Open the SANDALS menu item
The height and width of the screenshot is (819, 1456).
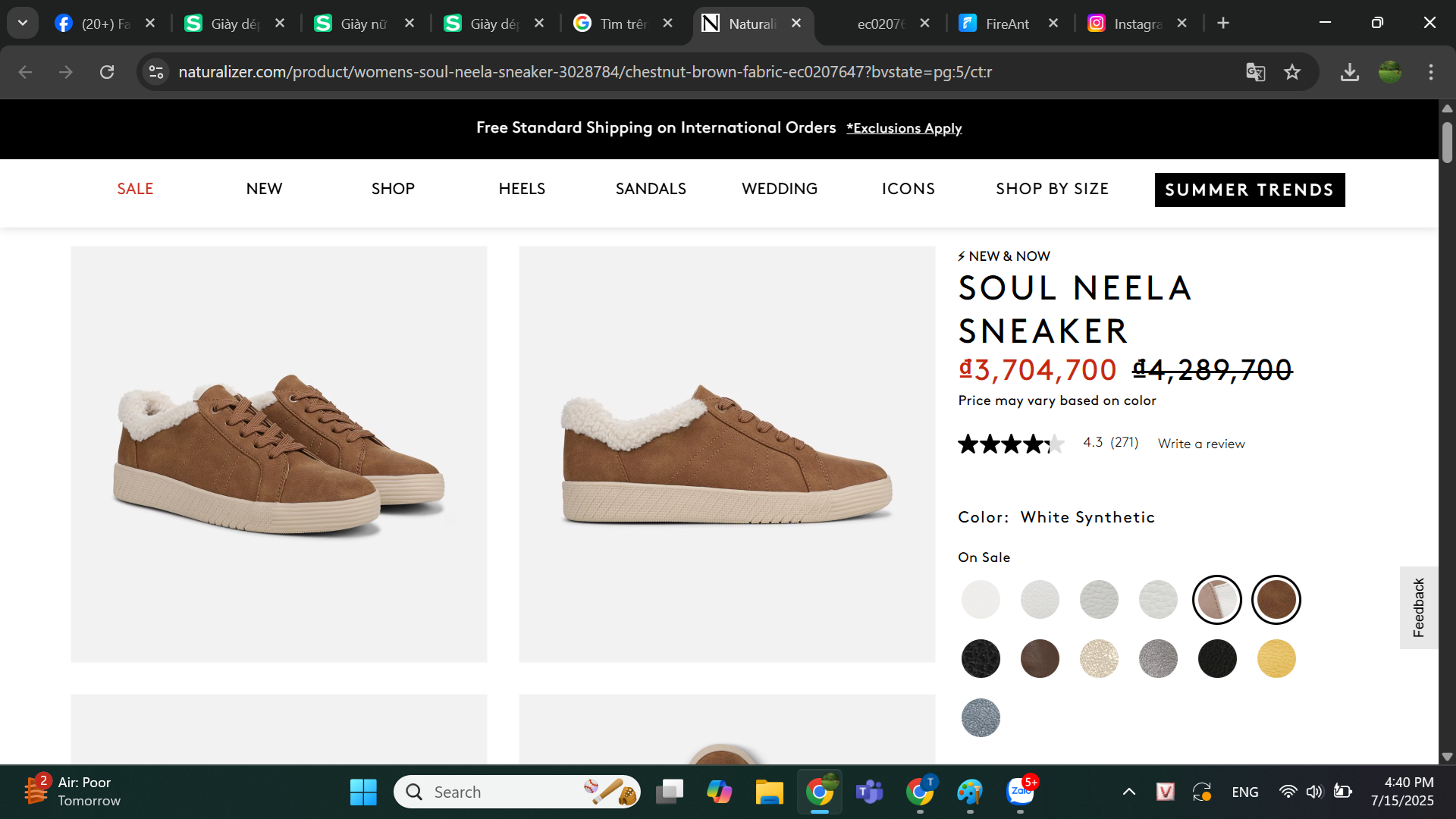click(x=650, y=189)
